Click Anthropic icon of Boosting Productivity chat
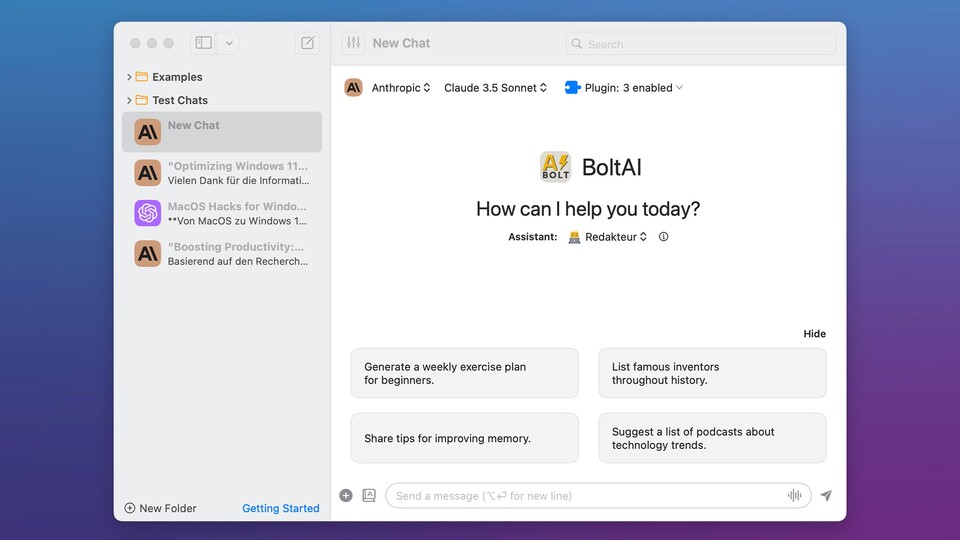The height and width of the screenshot is (540, 960). click(148, 253)
